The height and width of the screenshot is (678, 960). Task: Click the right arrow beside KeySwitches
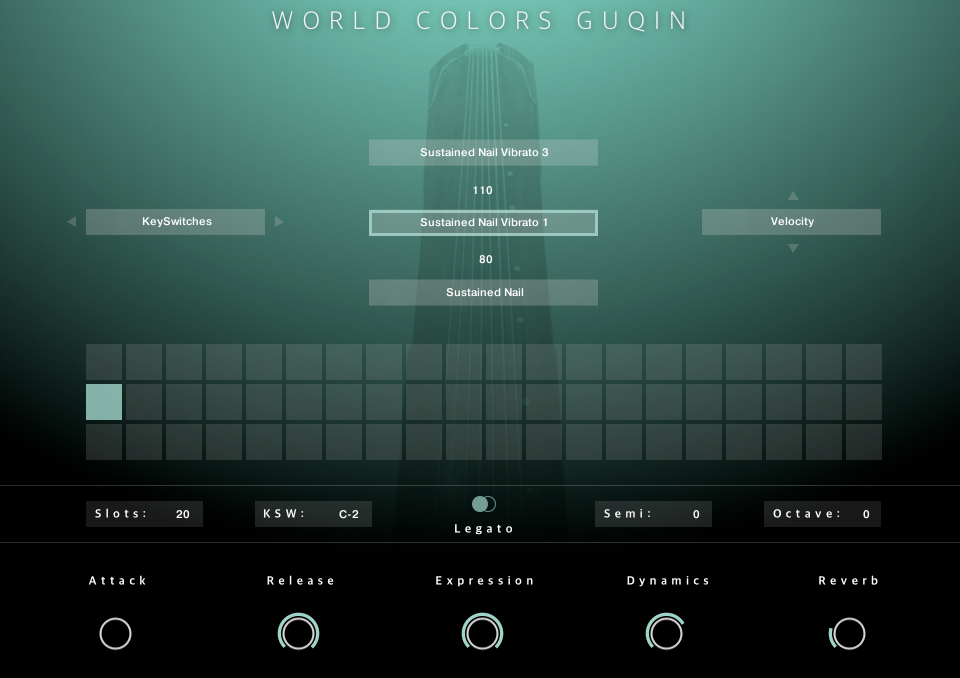pos(279,222)
